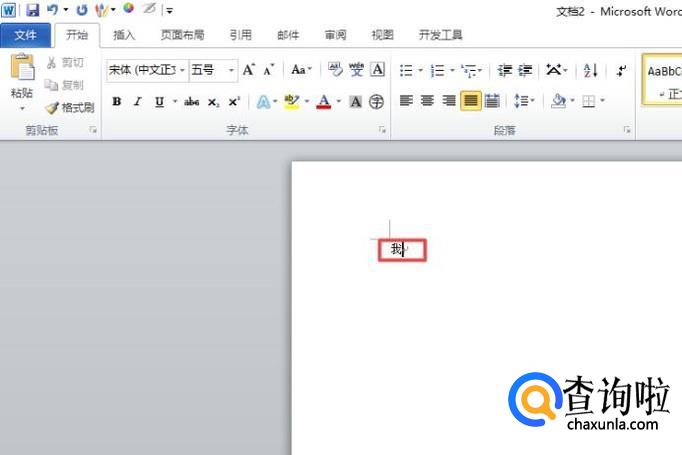Click the Cut (剪切) button

[65, 63]
